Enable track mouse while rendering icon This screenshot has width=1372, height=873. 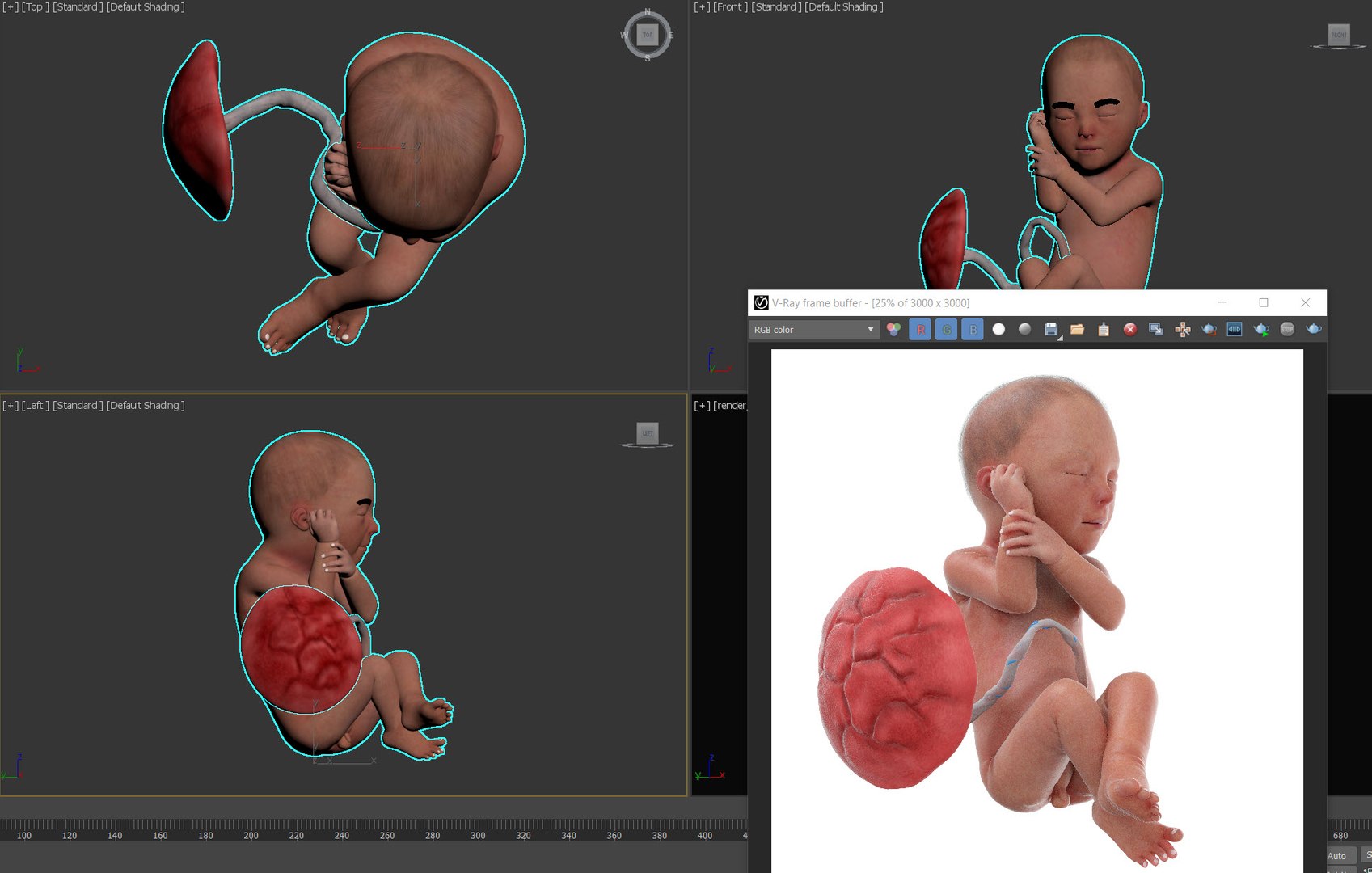(x=1183, y=330)
